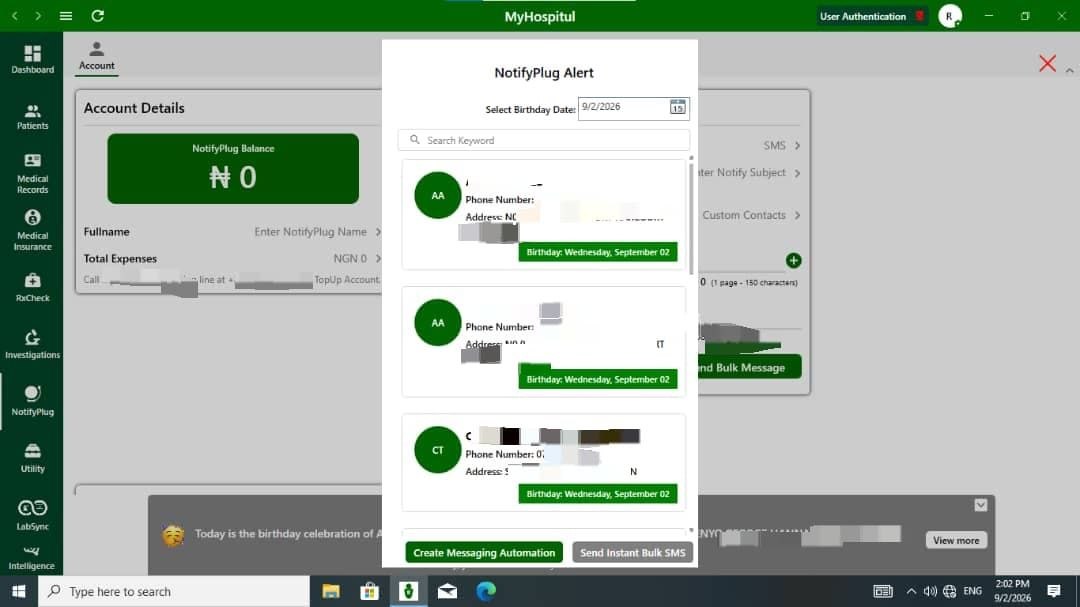Open Microsoft Store on the taskbar

[370, 591]
